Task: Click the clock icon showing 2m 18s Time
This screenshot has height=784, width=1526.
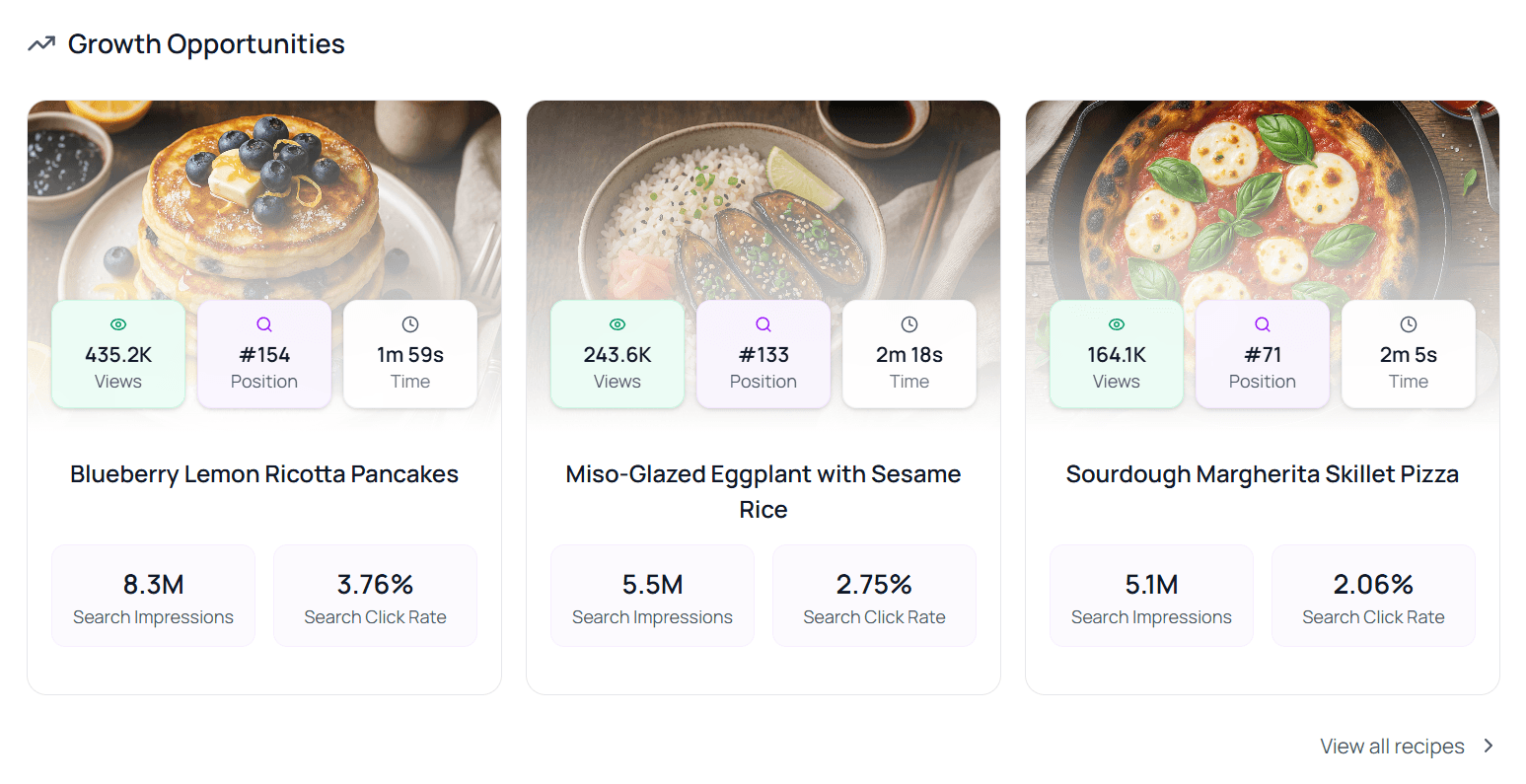Action: coord(908,323)
